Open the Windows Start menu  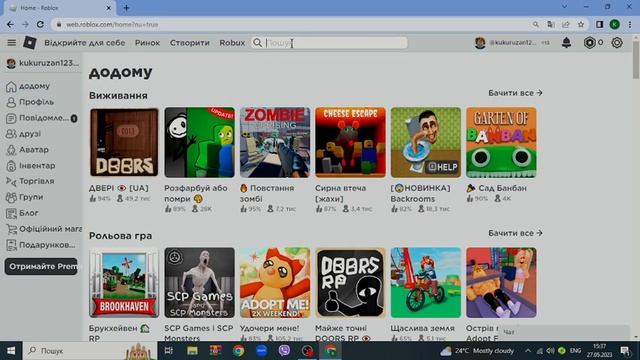coord(11,351)
